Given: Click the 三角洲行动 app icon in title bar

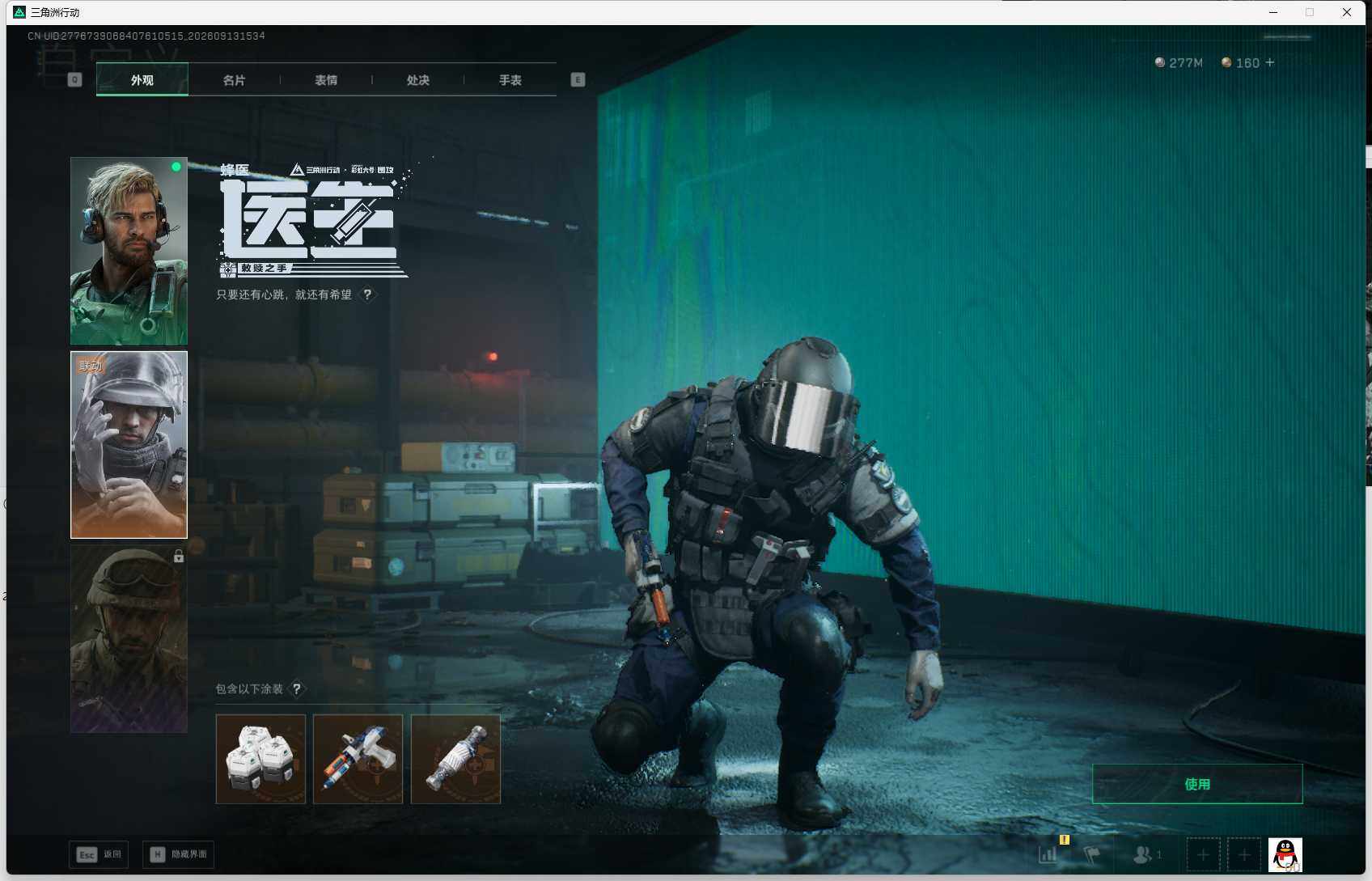Looking at the screenshot, I should tap(19, 12).
